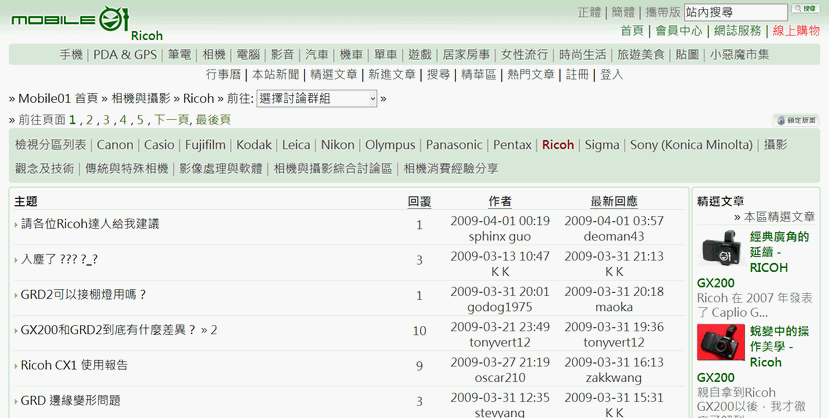Click the 登入 login link

click(612, 75)
